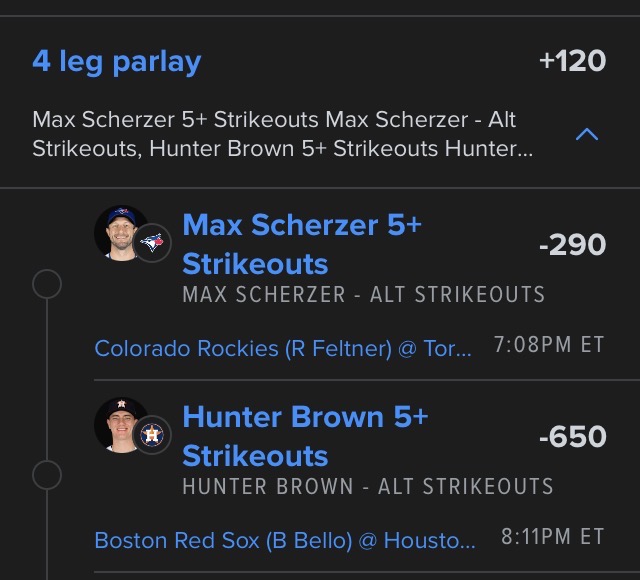The image size is (640, 580).
Task: Tap the +120 parlay odds
Action: click(x=572, y=61)
